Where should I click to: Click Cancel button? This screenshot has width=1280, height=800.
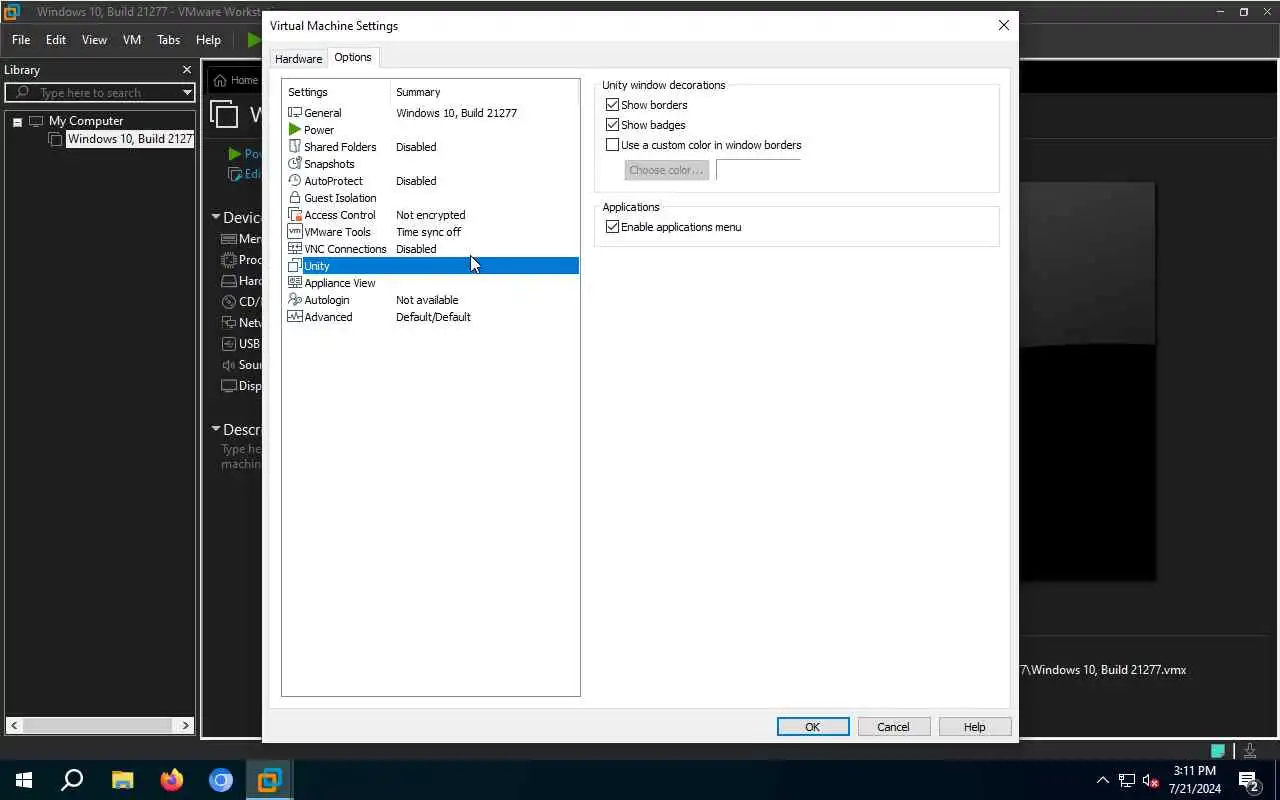point(893,727)
